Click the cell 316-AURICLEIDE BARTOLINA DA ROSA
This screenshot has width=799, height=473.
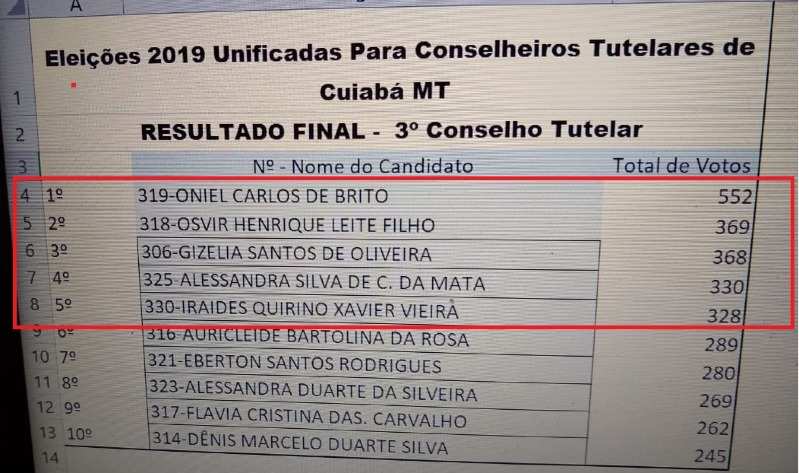click(369, 337)
